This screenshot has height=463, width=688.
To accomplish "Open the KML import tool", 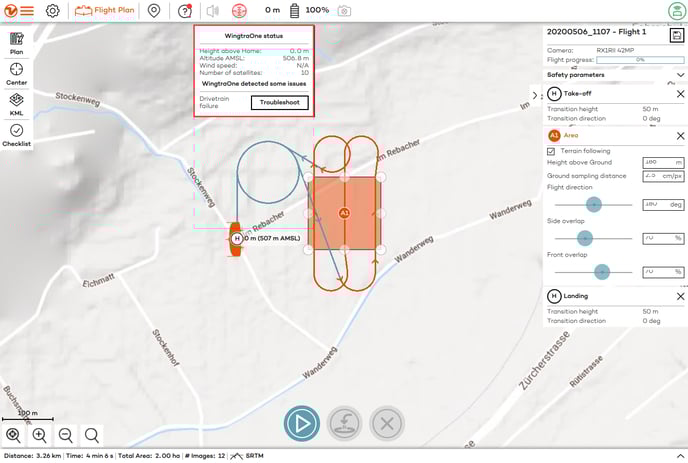I will click(x=16, y=104).
